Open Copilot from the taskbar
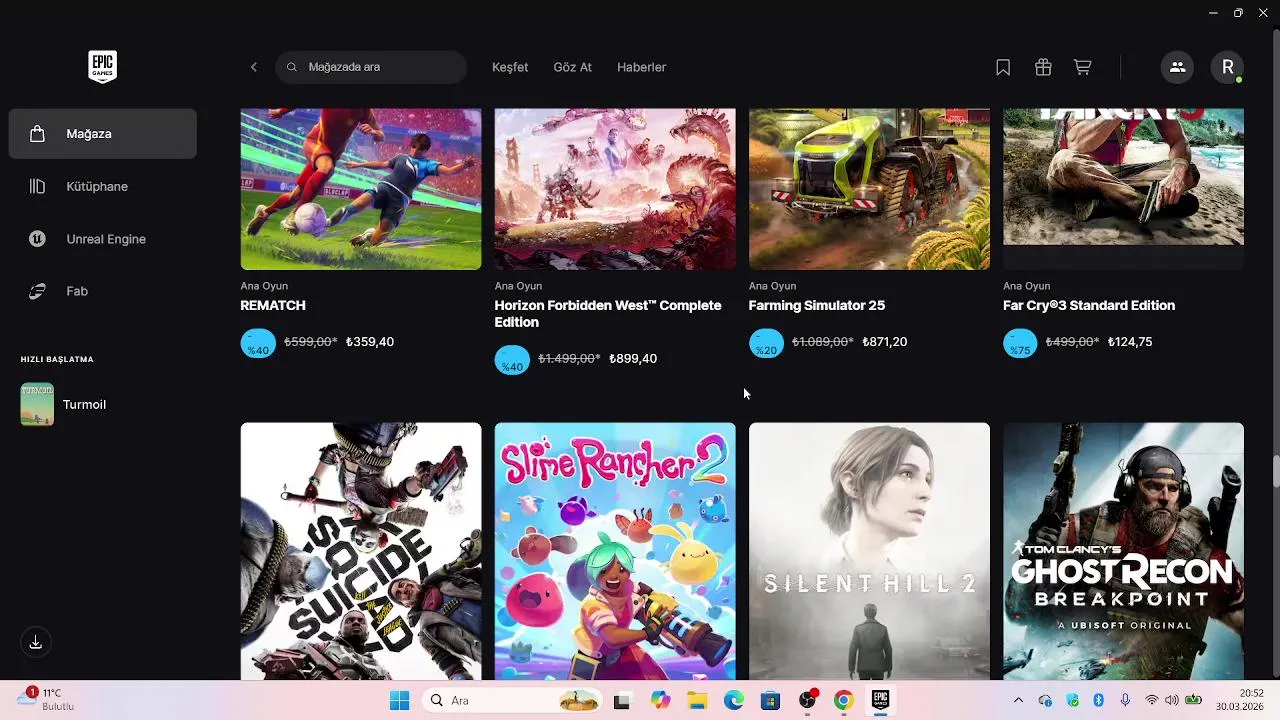The image size is (1280, 720). (x=659, y=701)
